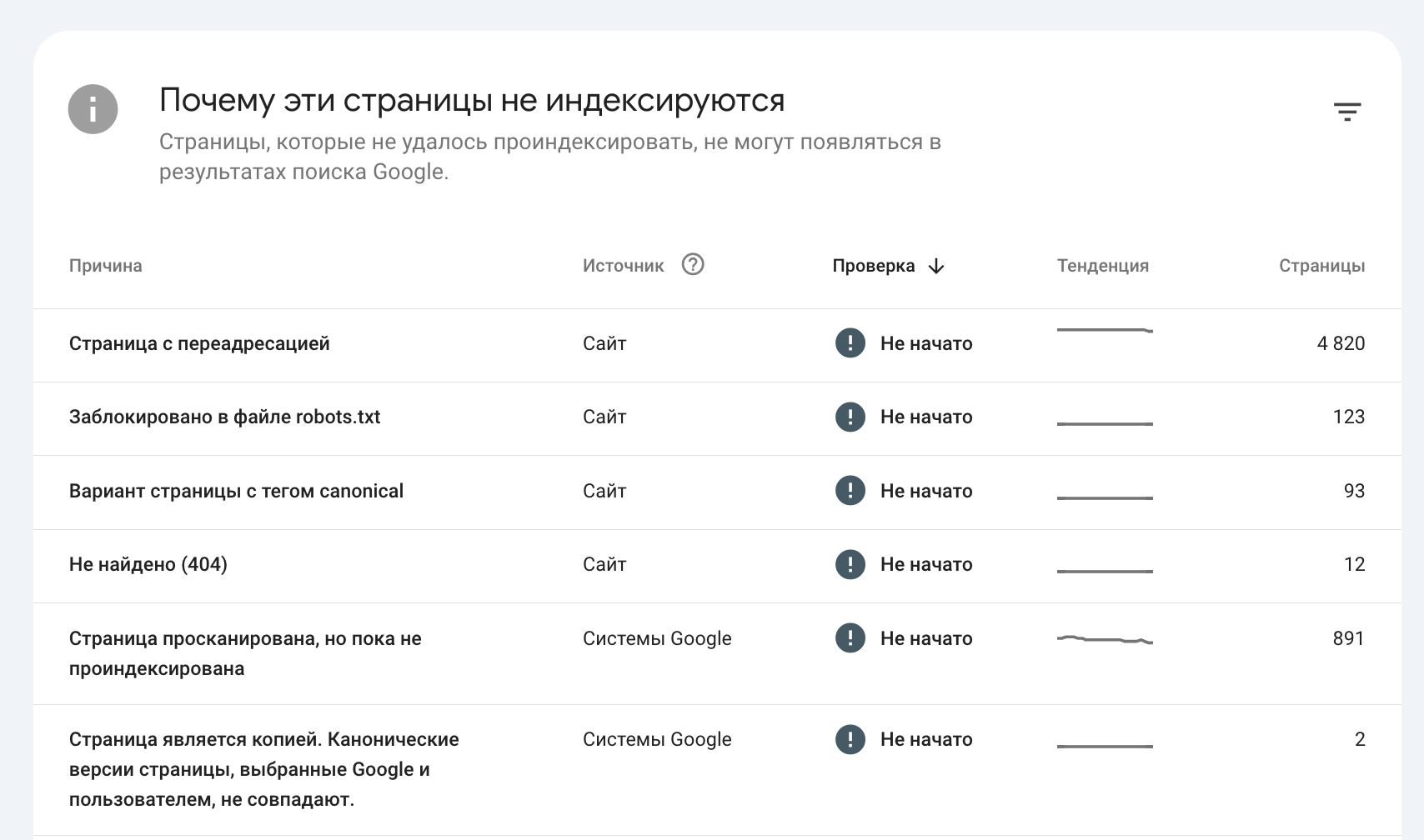Image resolution: width=1424 pixels, height=840 pixels.
Task: Click the page count 4 820 value
Action: (1341, 342)
